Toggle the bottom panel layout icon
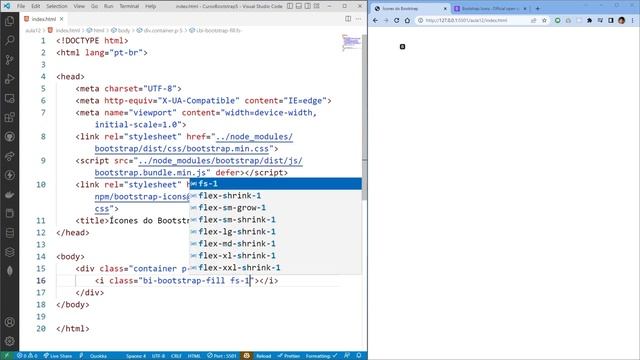This screenshot has height=360, width=640. pyautogui.click(x=299, y=6)
